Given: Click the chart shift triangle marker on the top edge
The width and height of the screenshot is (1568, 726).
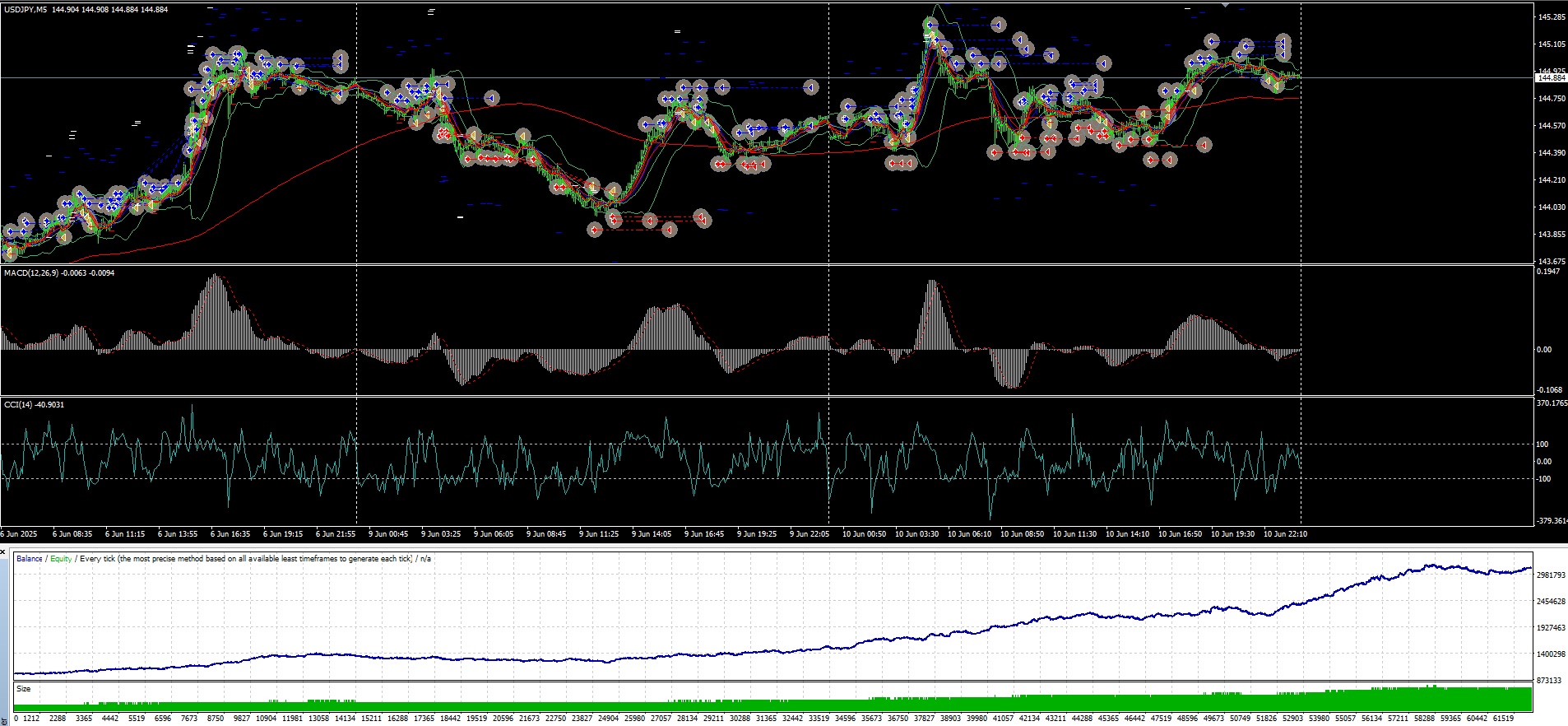Looking at the screenshot, I should coord(1226,5).
